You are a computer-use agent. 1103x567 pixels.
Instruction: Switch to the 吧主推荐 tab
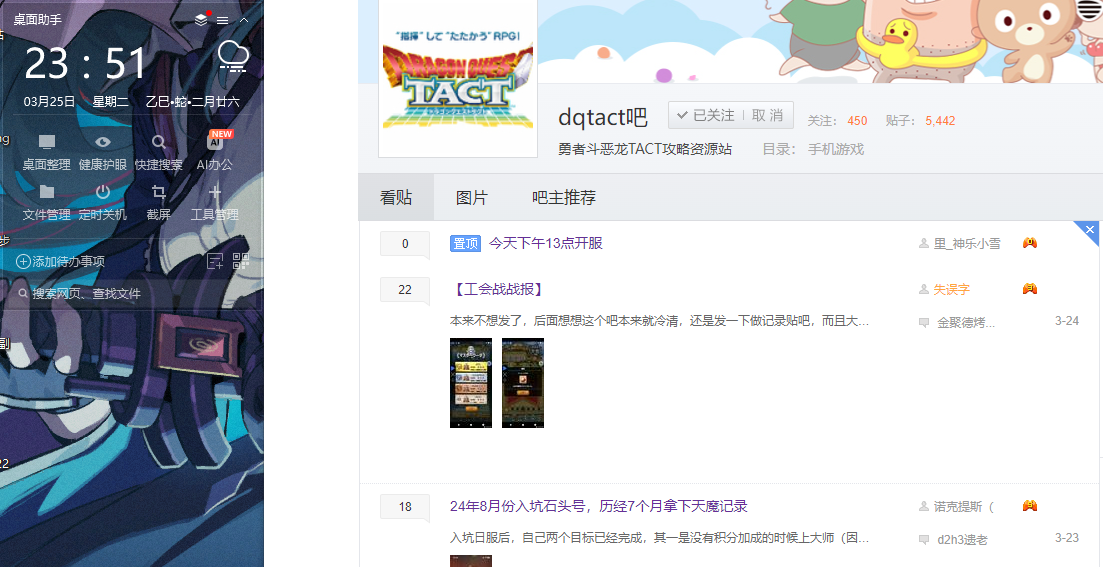point(564,198)
